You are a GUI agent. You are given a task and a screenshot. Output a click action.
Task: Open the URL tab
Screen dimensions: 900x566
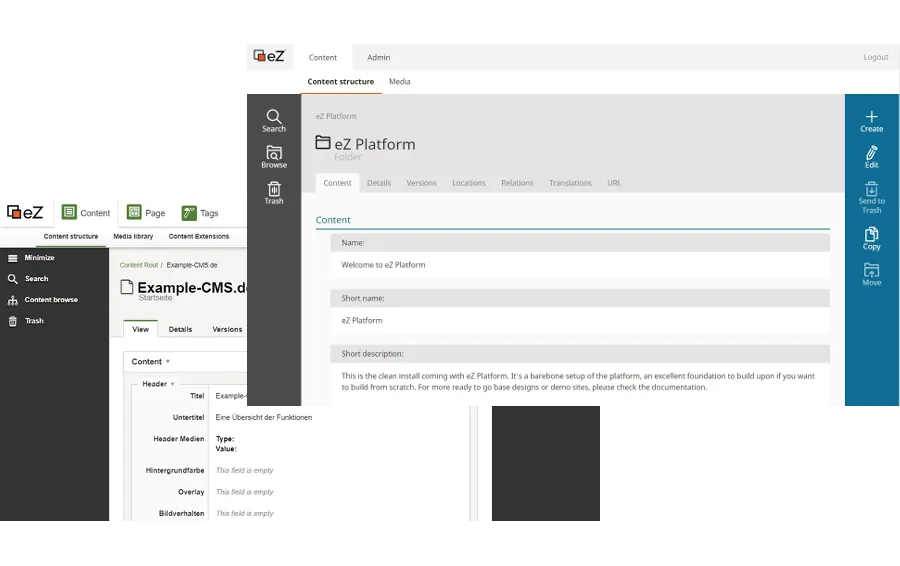614,183
